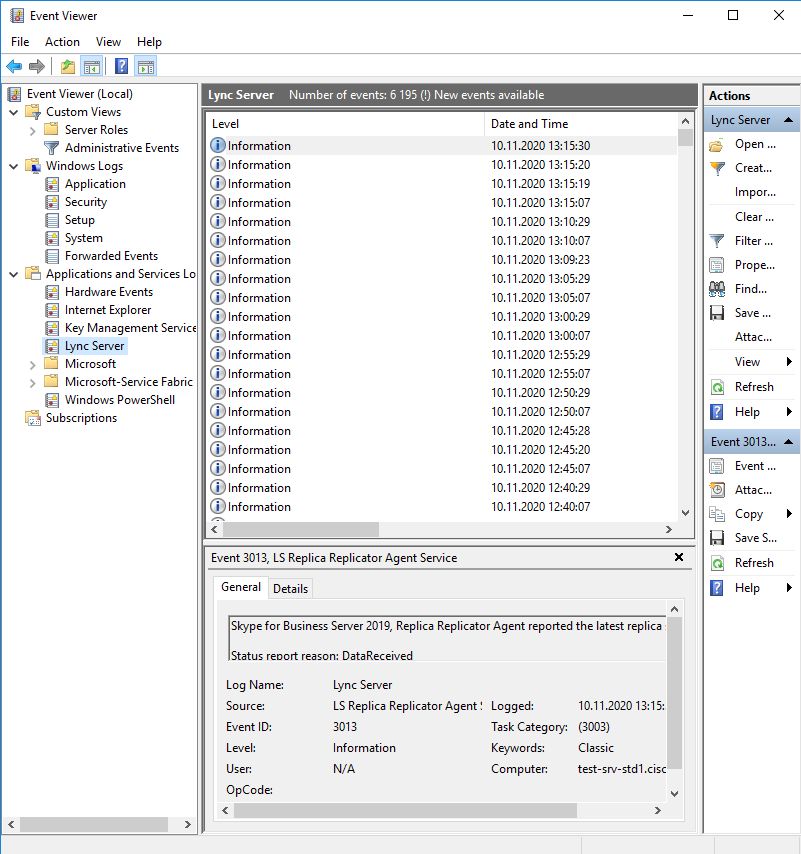The image size is (801, 854).
Task: Click the Properties icon in Actions
Action: [x=717, y=265]
